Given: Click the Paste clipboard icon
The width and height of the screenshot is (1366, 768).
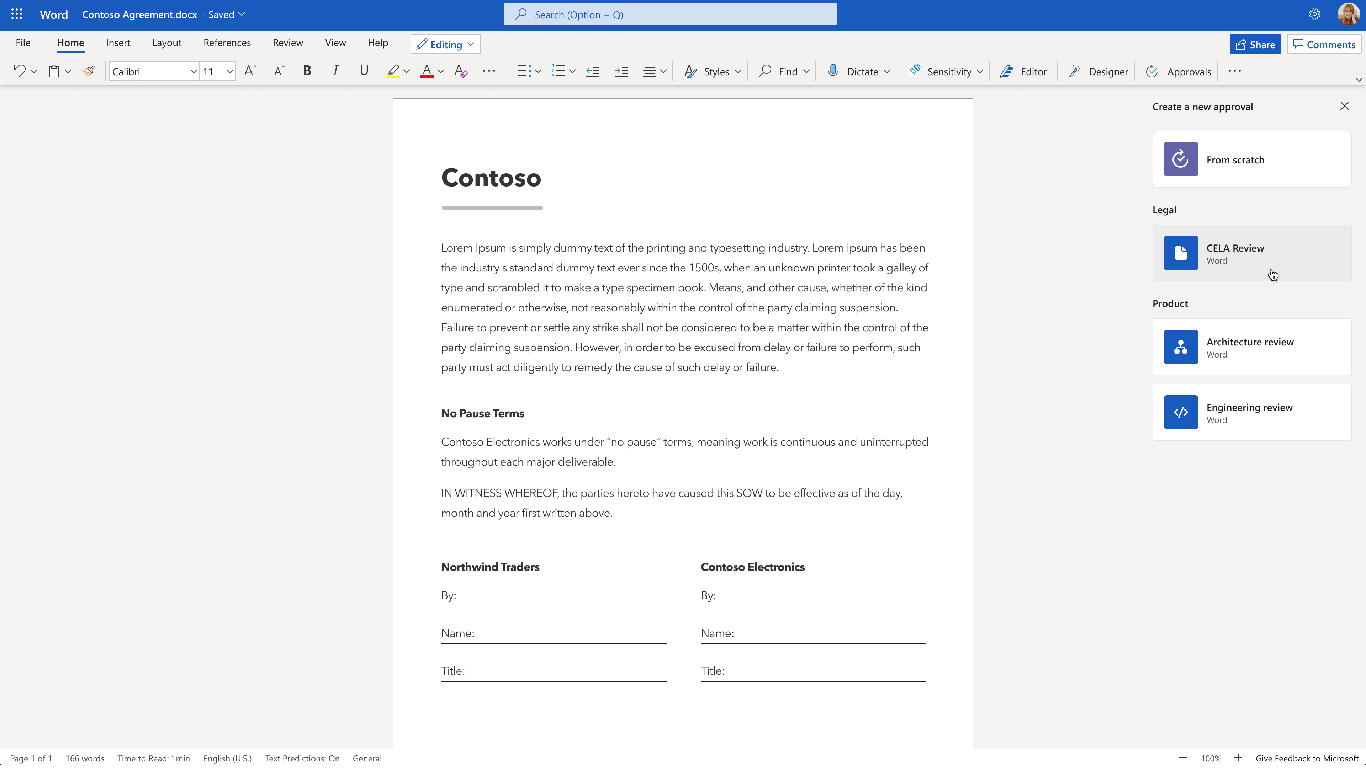Looking at the screenshot, I should tap(54, 71).
